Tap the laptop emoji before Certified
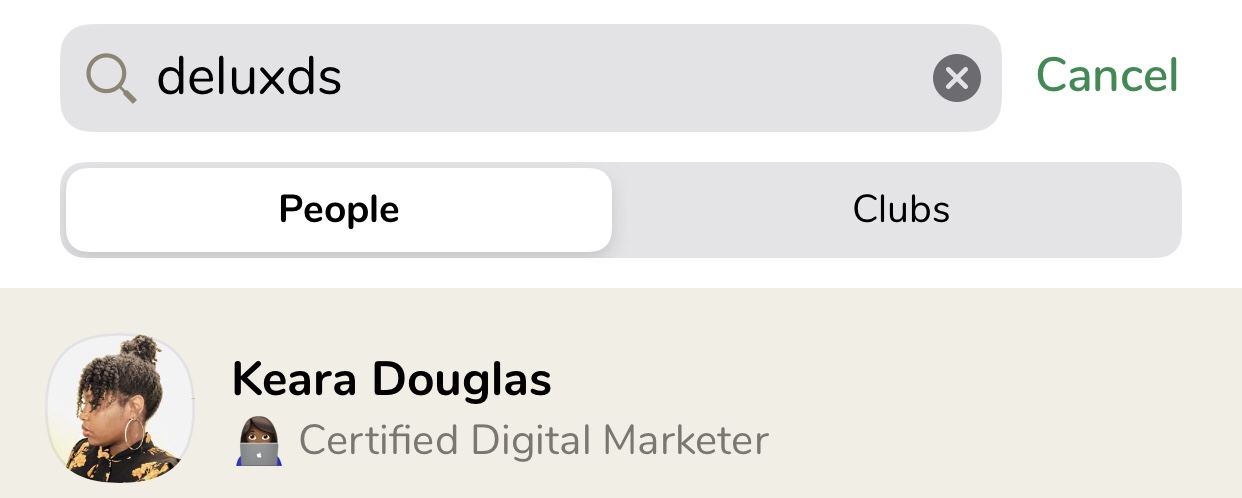 (x=258, y=442)
